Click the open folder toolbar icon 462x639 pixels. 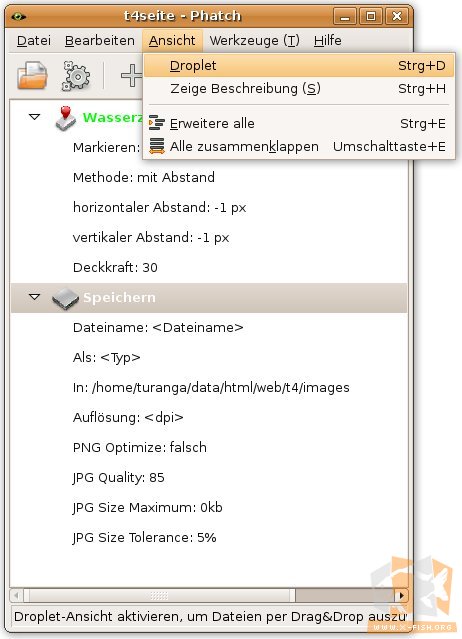point(32,75)
